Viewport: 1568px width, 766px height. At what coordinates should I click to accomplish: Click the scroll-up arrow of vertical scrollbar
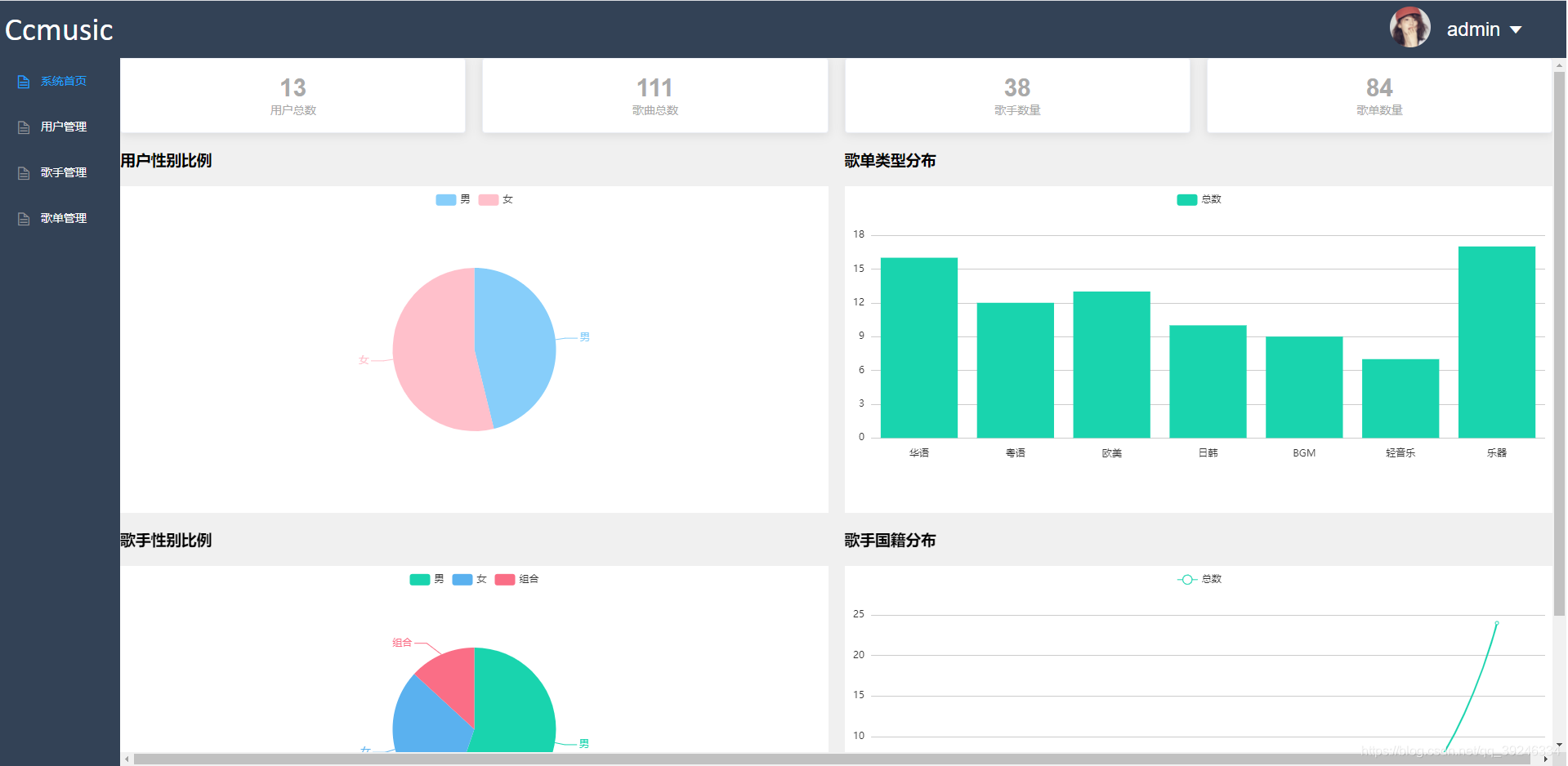coord(1559,64)
